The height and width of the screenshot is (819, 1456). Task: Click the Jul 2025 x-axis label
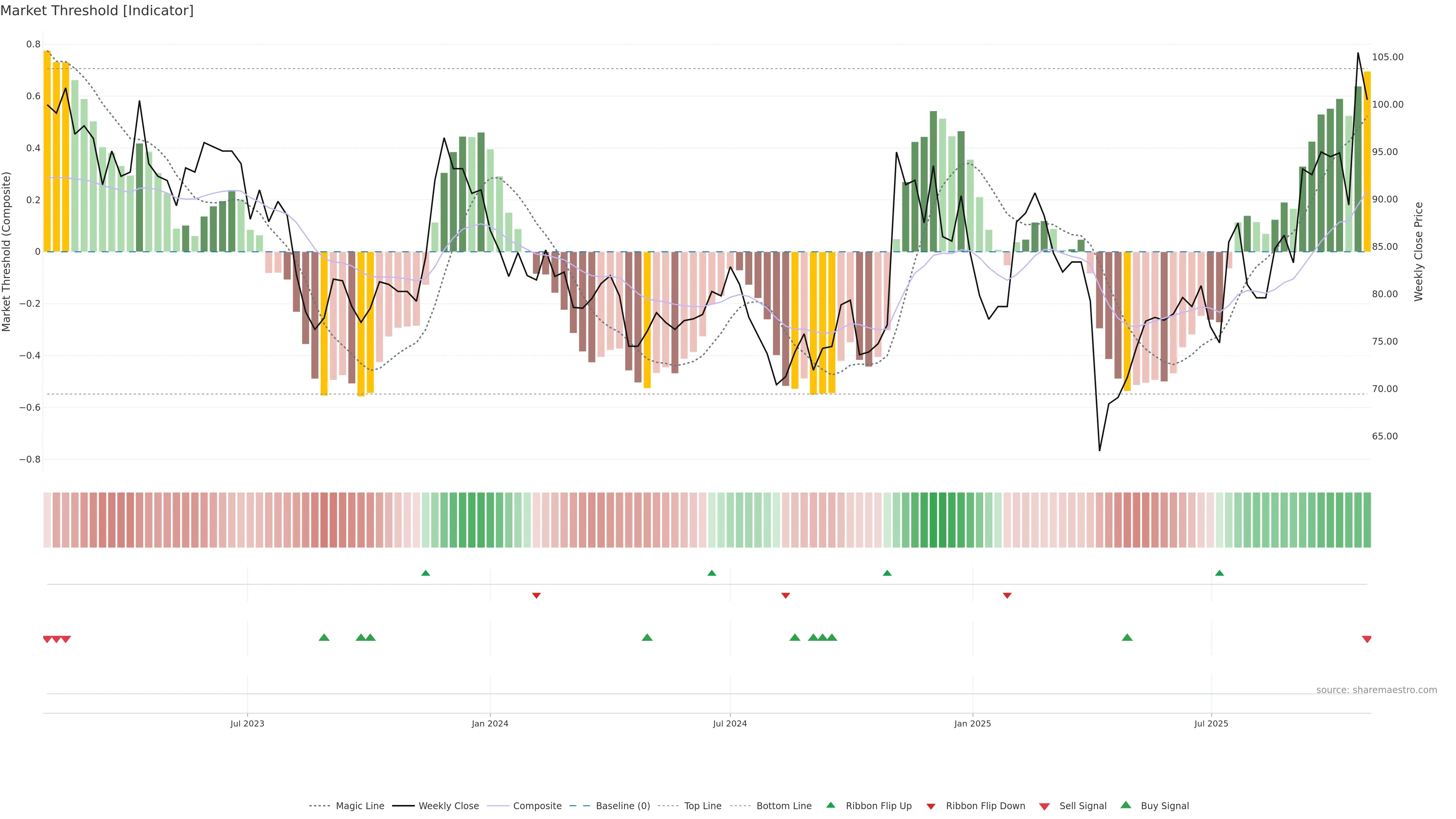pos(1211,723)
